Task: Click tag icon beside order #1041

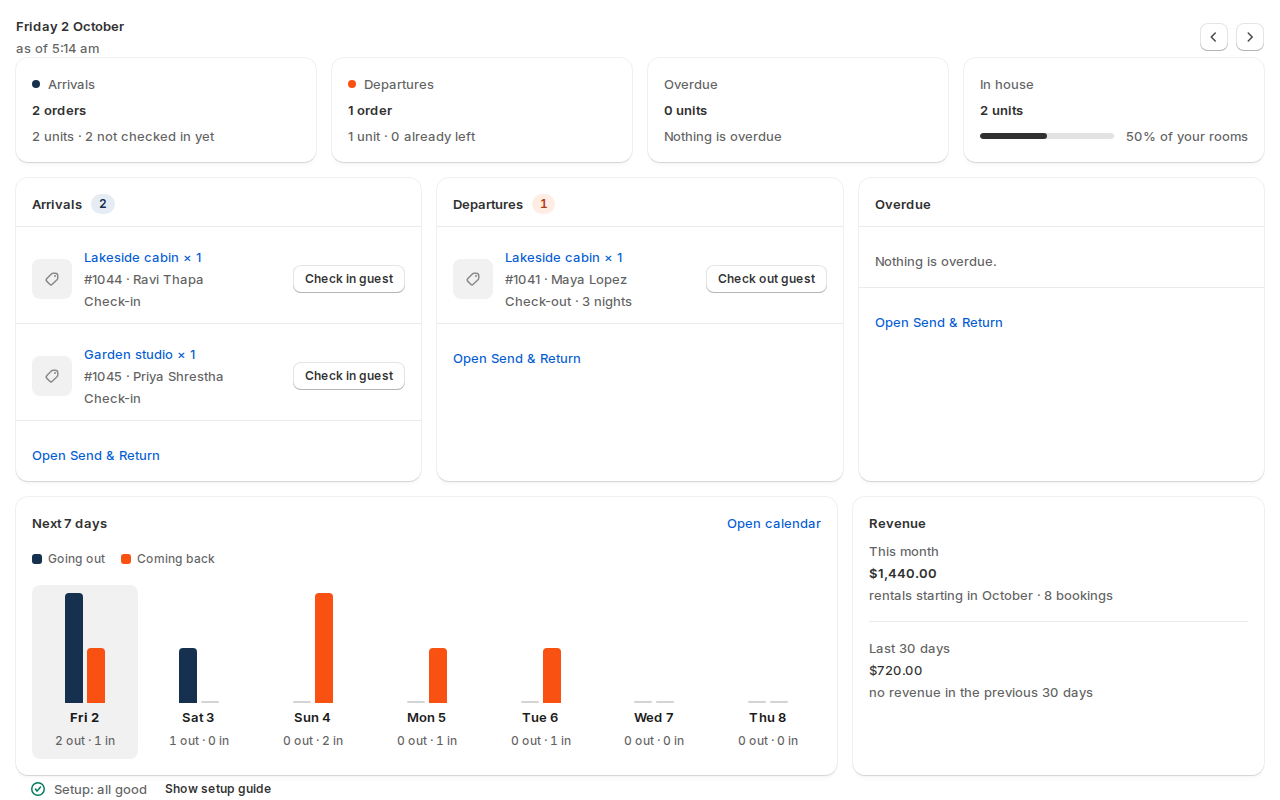Action: (473, 279)
